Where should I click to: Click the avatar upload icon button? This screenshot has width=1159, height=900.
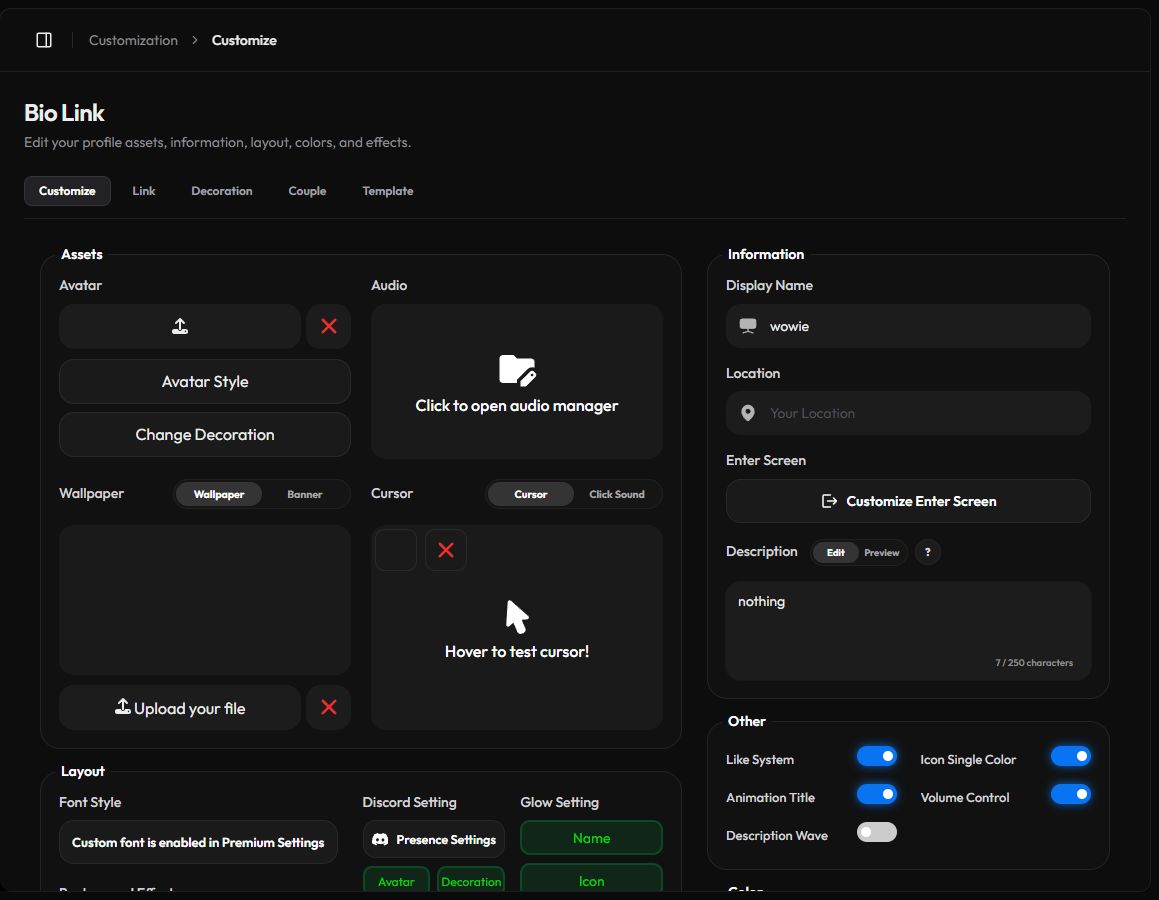180,326
